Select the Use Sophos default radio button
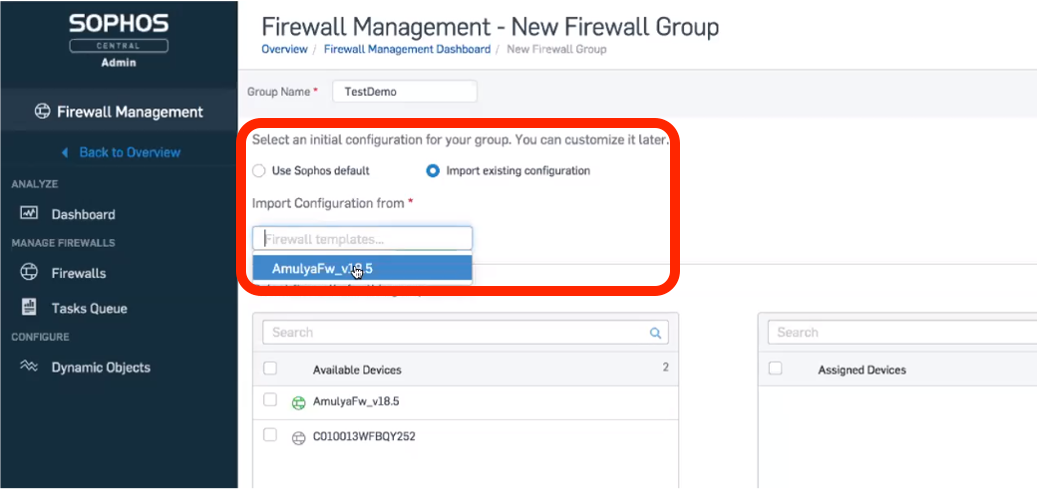This screenshot has height=489, width=1037. [259, 171]
